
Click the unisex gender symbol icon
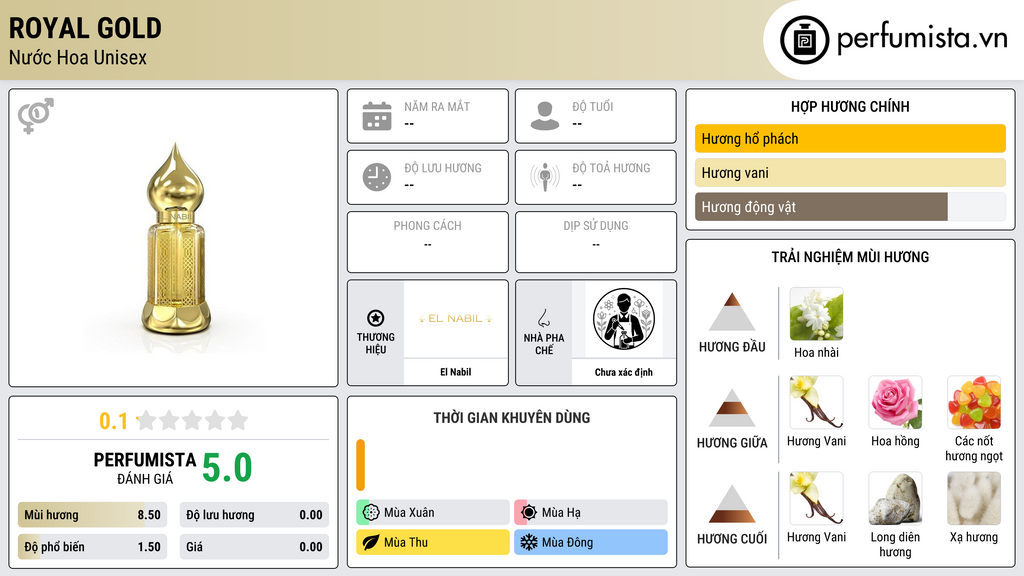coord(35,116)
